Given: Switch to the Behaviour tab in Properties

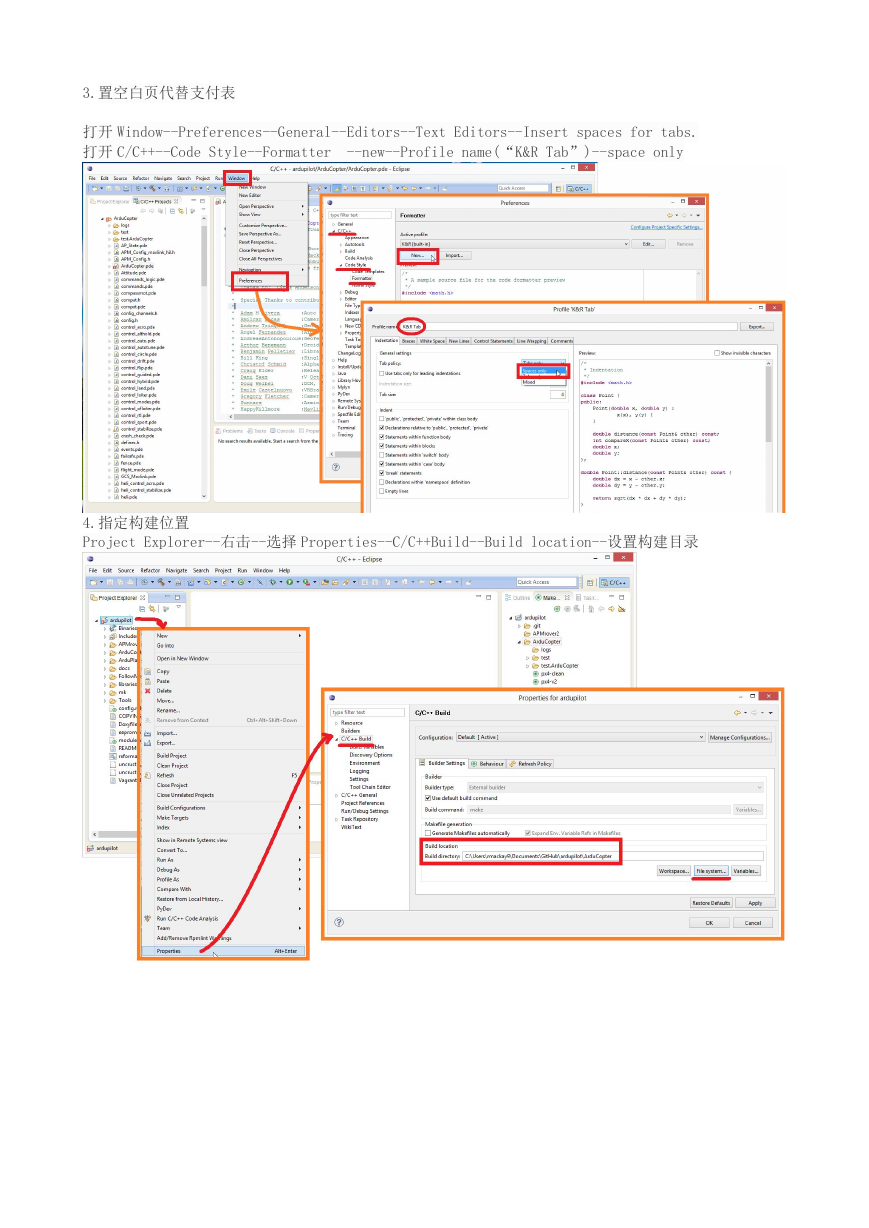Looking at the screenshot, I should tap(487, 763).
